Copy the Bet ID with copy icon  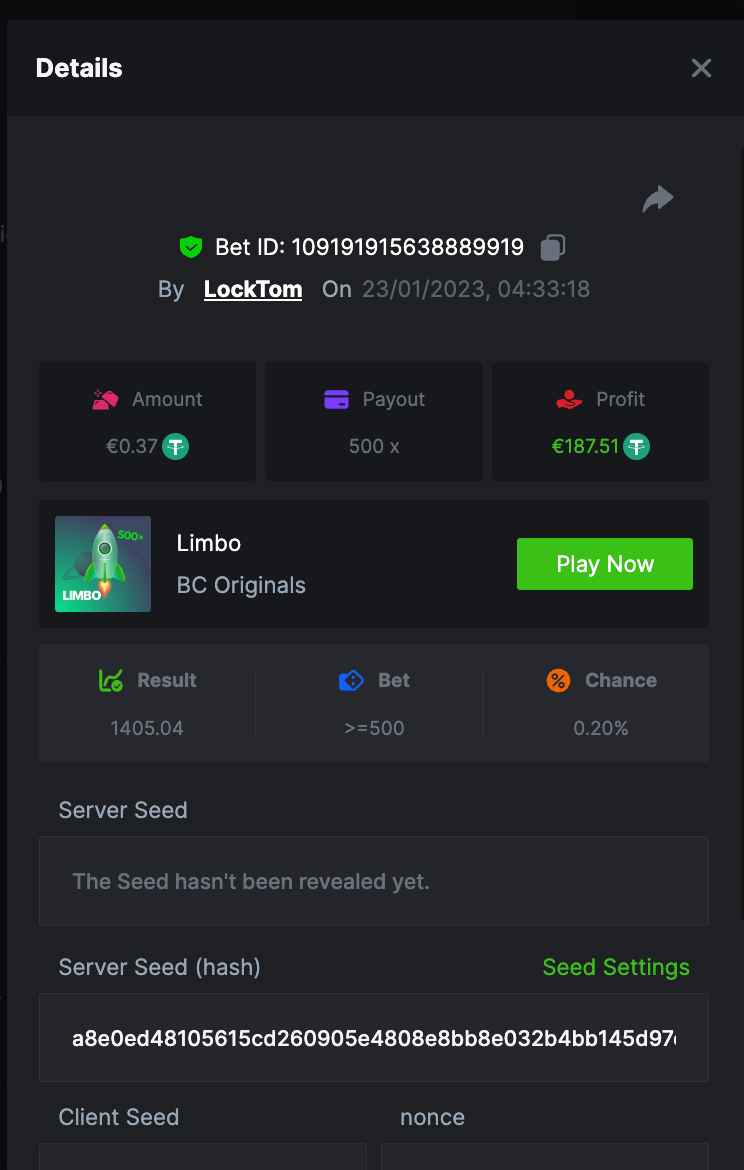pyautogui.click(x=553, y=247)
